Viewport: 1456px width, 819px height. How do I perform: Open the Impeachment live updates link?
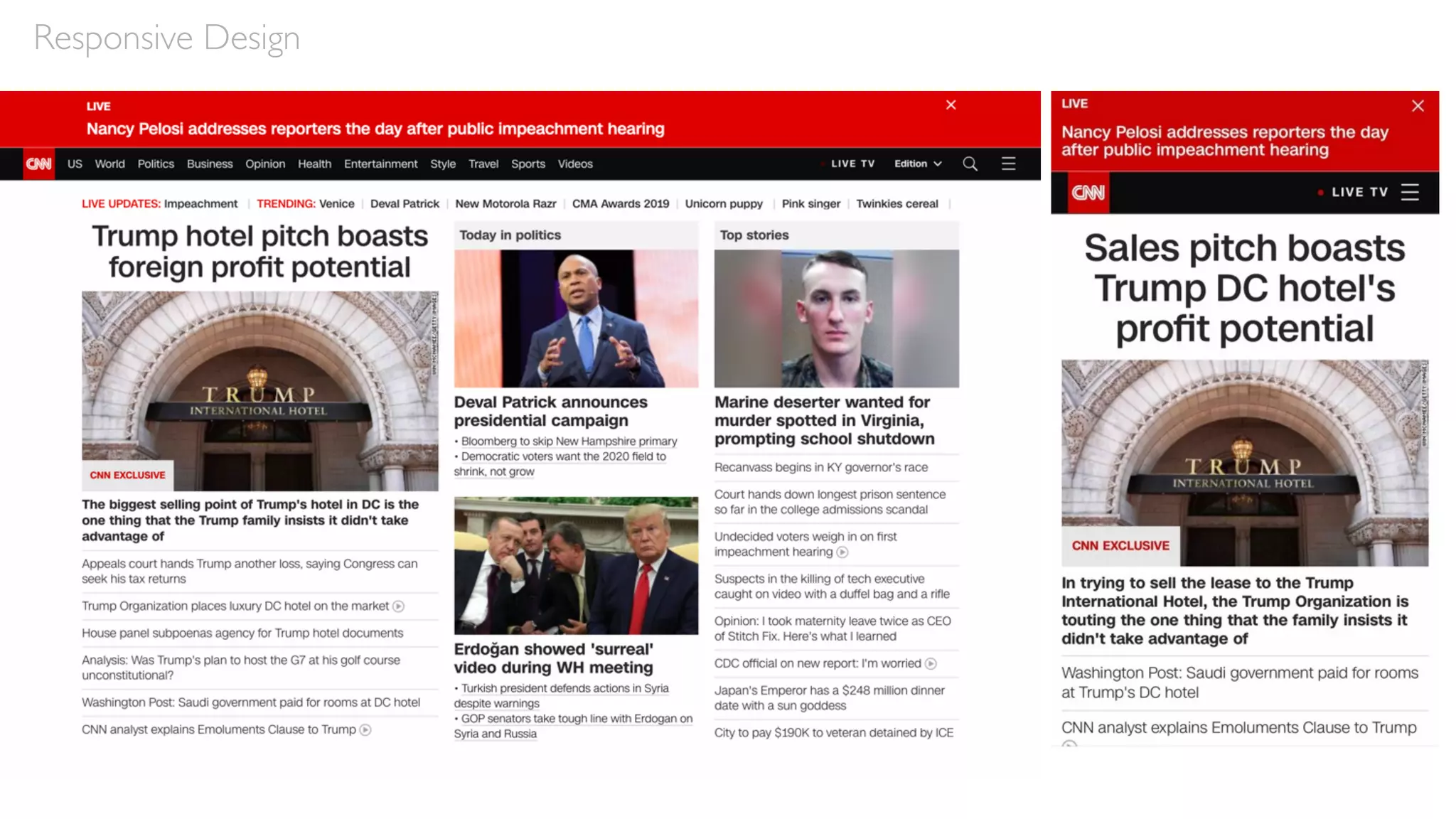click(x=200, y=204)
